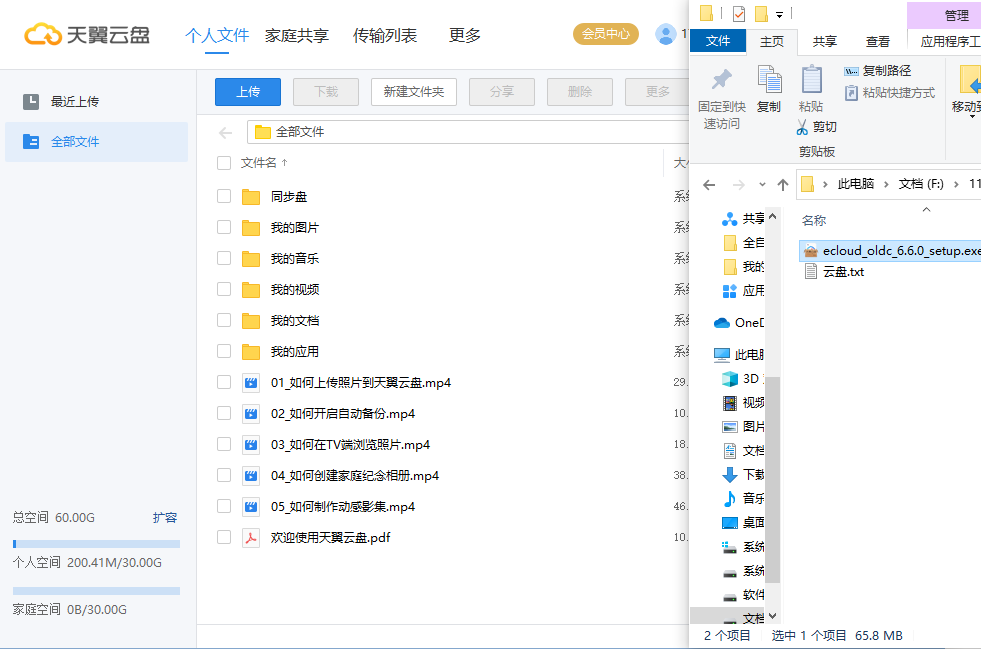Click the user avatar icon

point(667,33)
